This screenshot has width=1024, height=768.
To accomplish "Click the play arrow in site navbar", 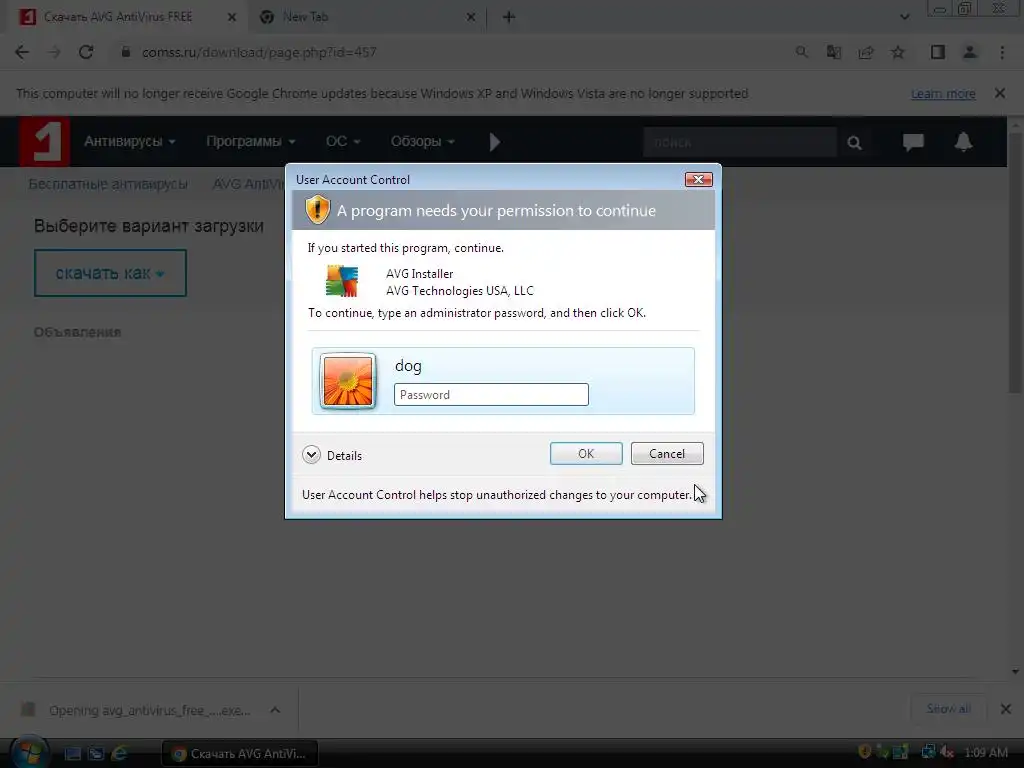I will 494,142.
